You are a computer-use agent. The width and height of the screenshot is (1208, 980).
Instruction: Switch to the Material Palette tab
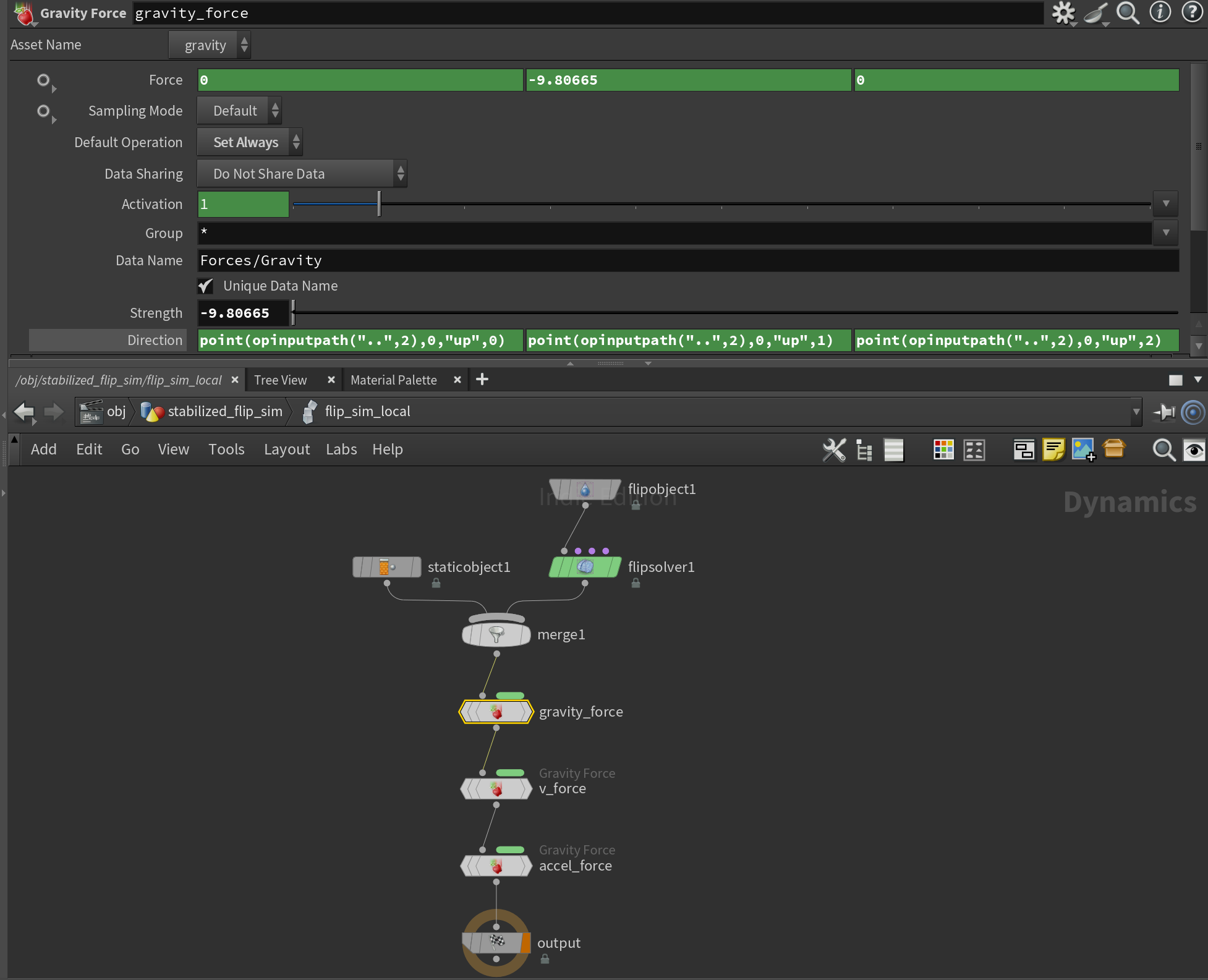tap(393, 380)
